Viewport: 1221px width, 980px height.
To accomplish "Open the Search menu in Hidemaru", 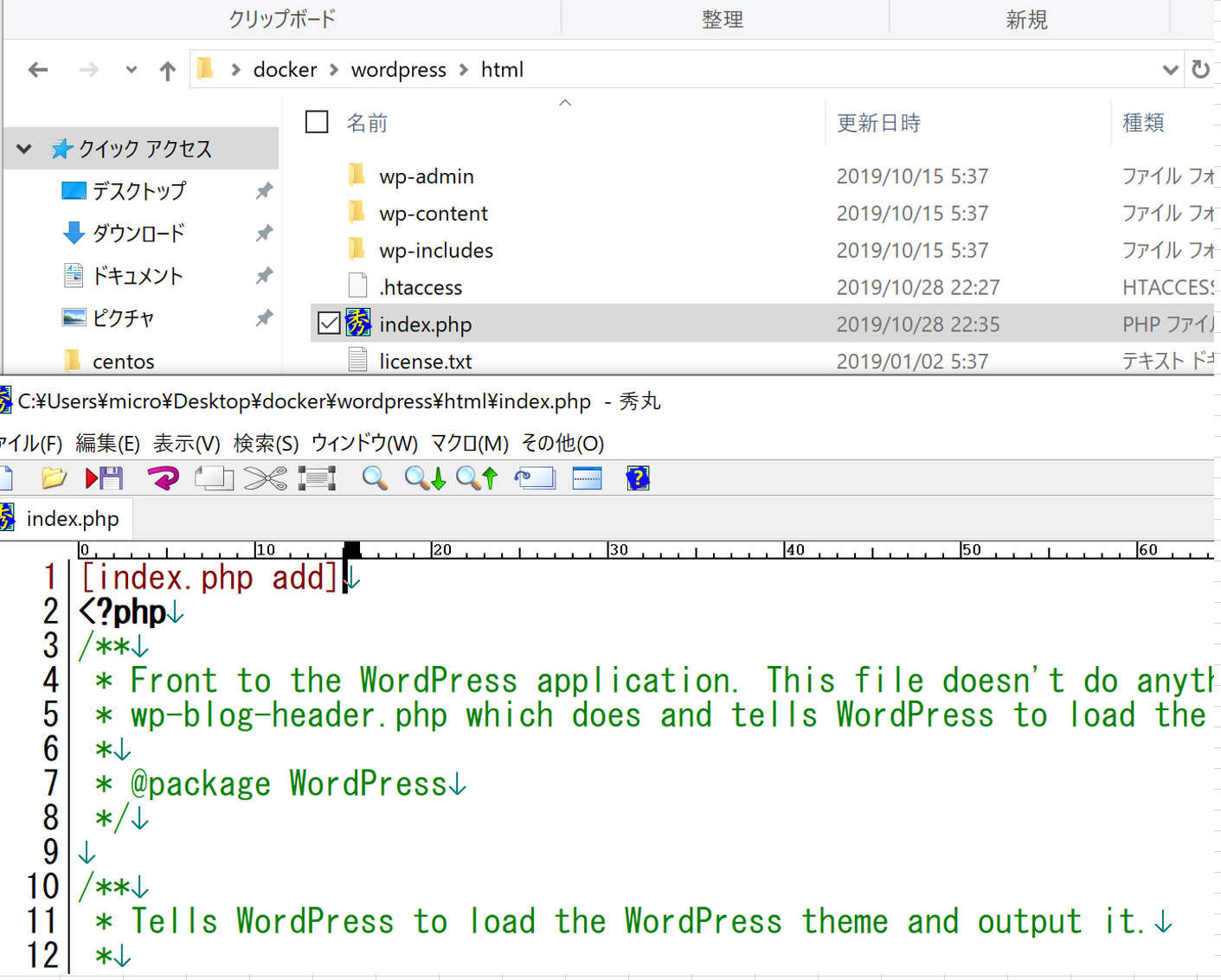I will tap(266, 443).
